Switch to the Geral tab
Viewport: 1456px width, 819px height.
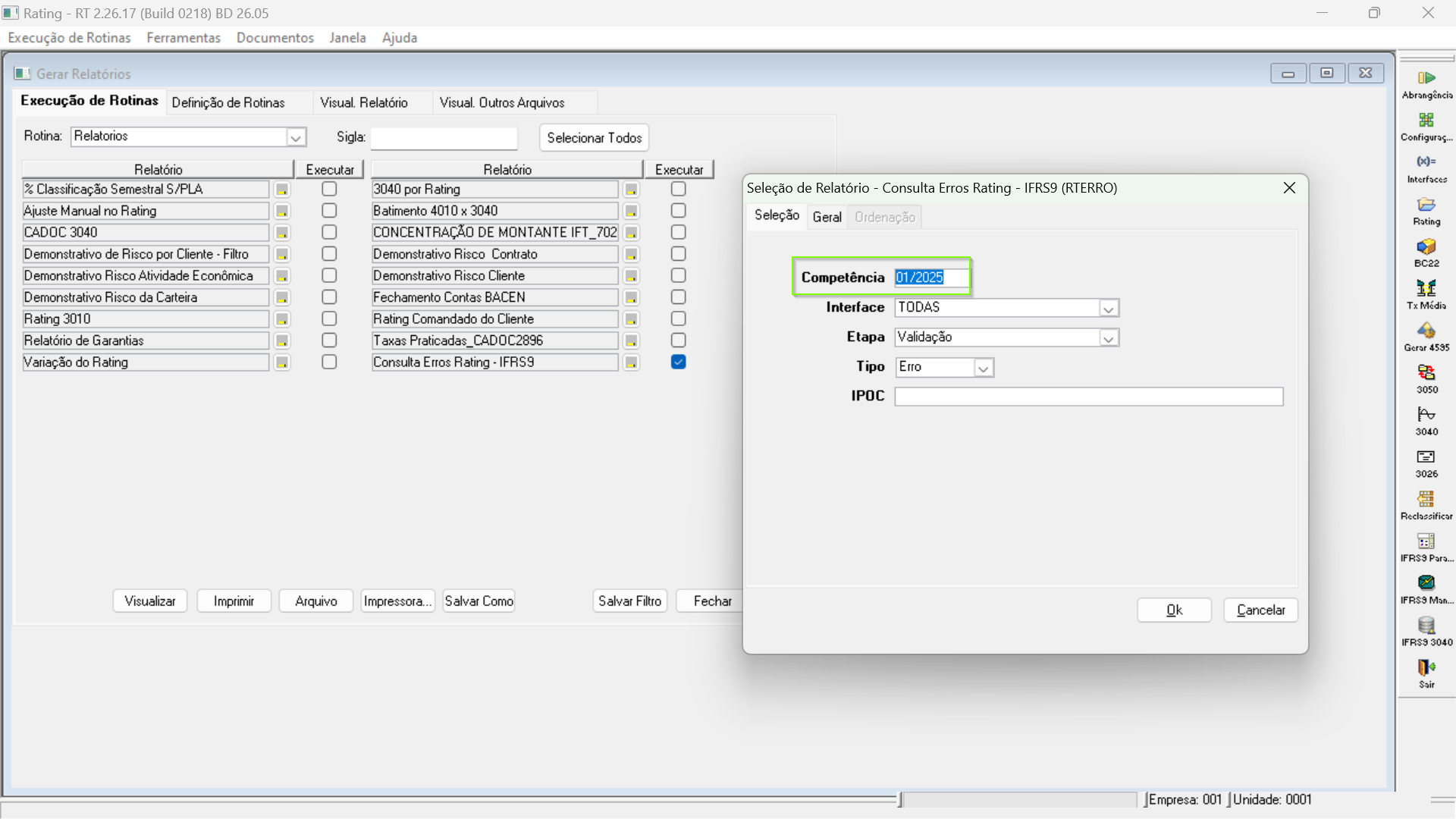click(x=827, y=218)
